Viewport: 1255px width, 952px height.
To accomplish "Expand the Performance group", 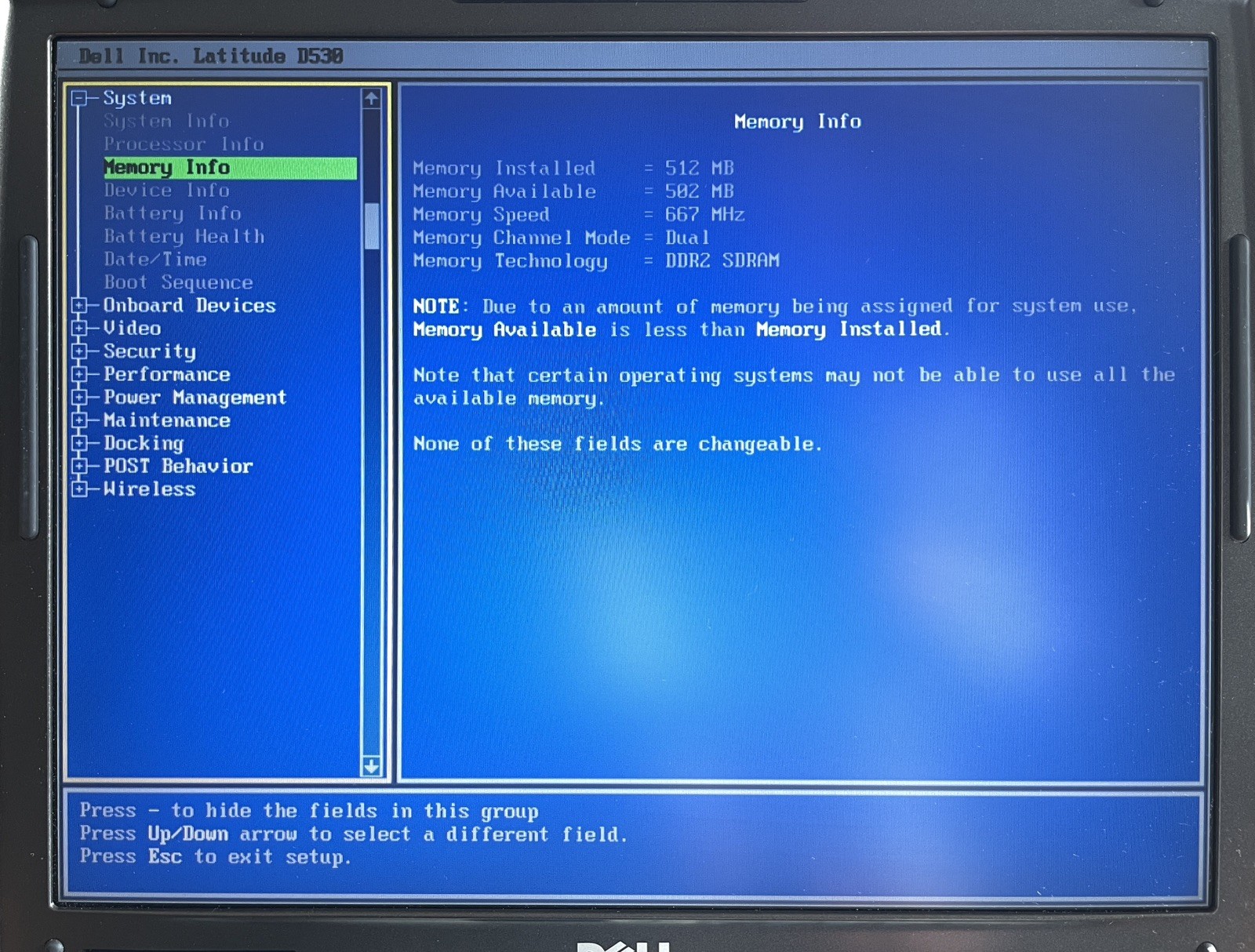I will 79,375.
